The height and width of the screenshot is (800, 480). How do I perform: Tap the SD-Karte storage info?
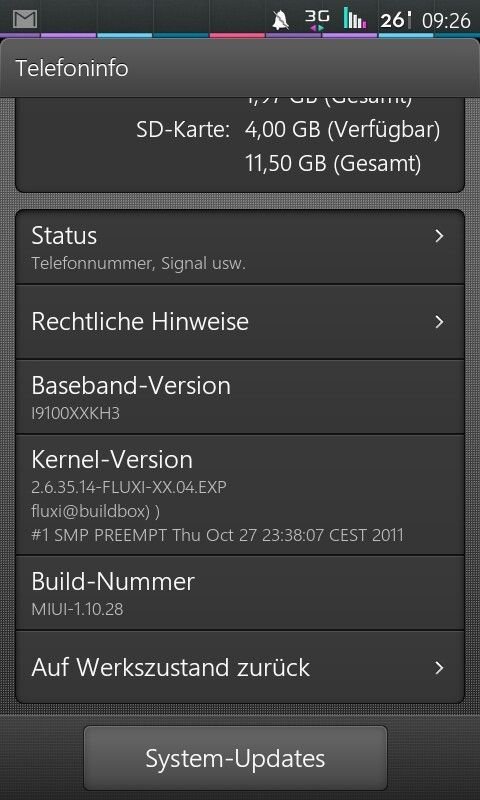[288, 147]
